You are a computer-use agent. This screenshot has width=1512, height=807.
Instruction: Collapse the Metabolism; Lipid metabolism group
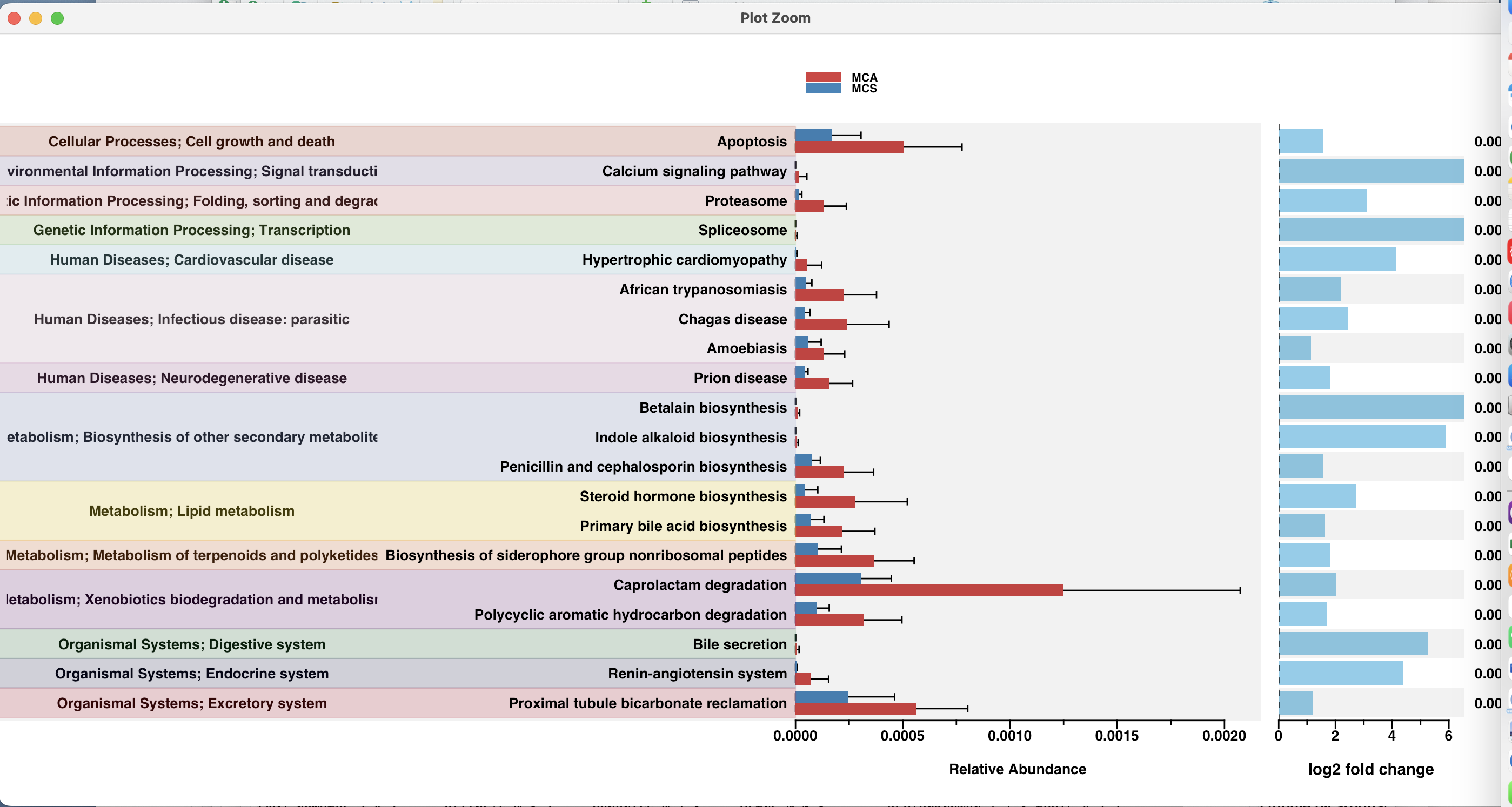pos(191,510)
